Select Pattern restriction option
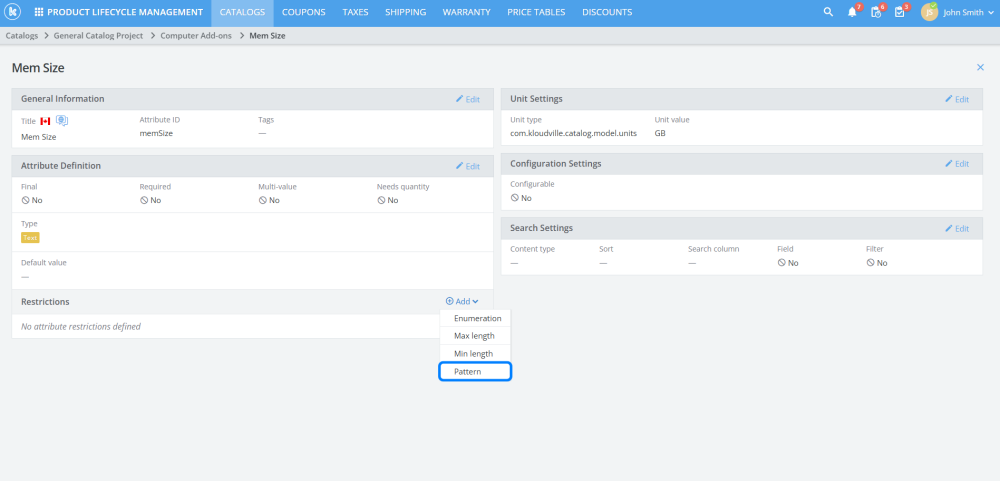 [475, 371]
